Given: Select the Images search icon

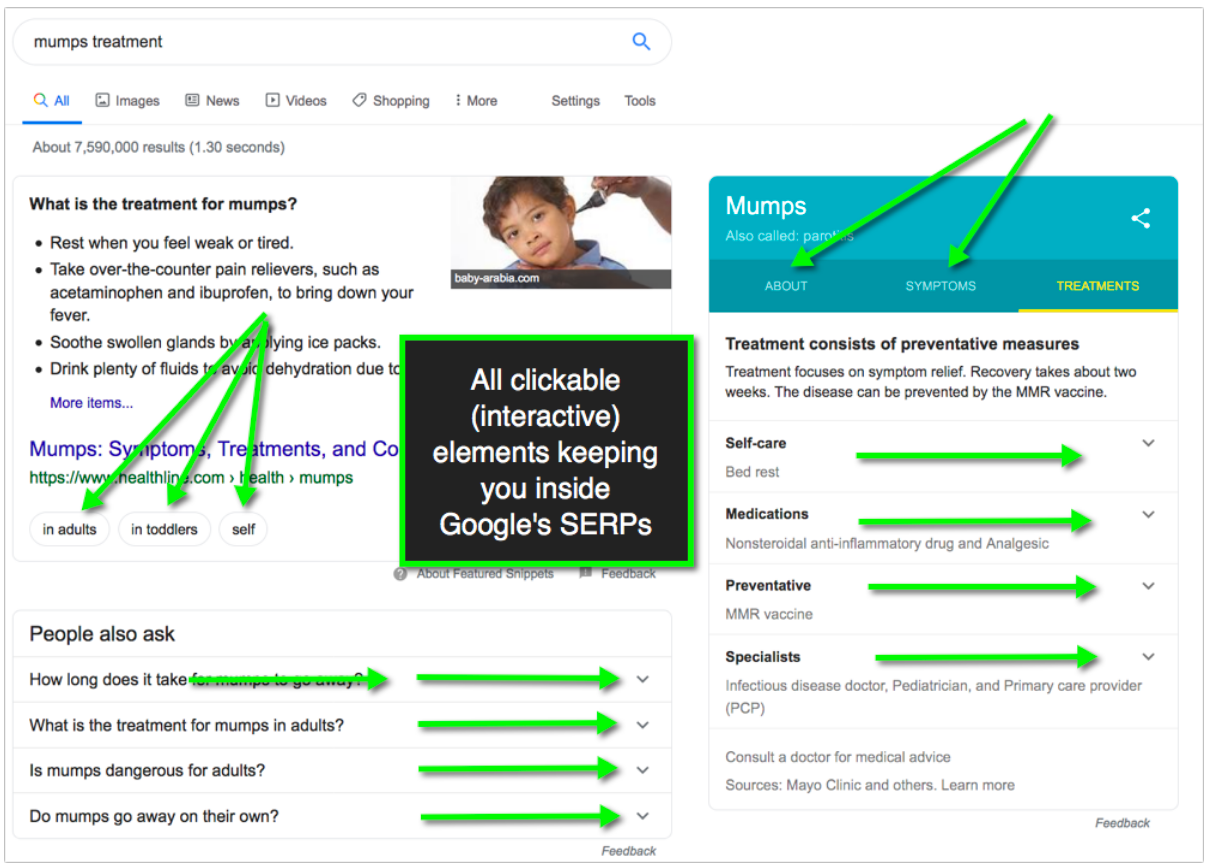Looking at the screenshot, I should click(104, 100).
